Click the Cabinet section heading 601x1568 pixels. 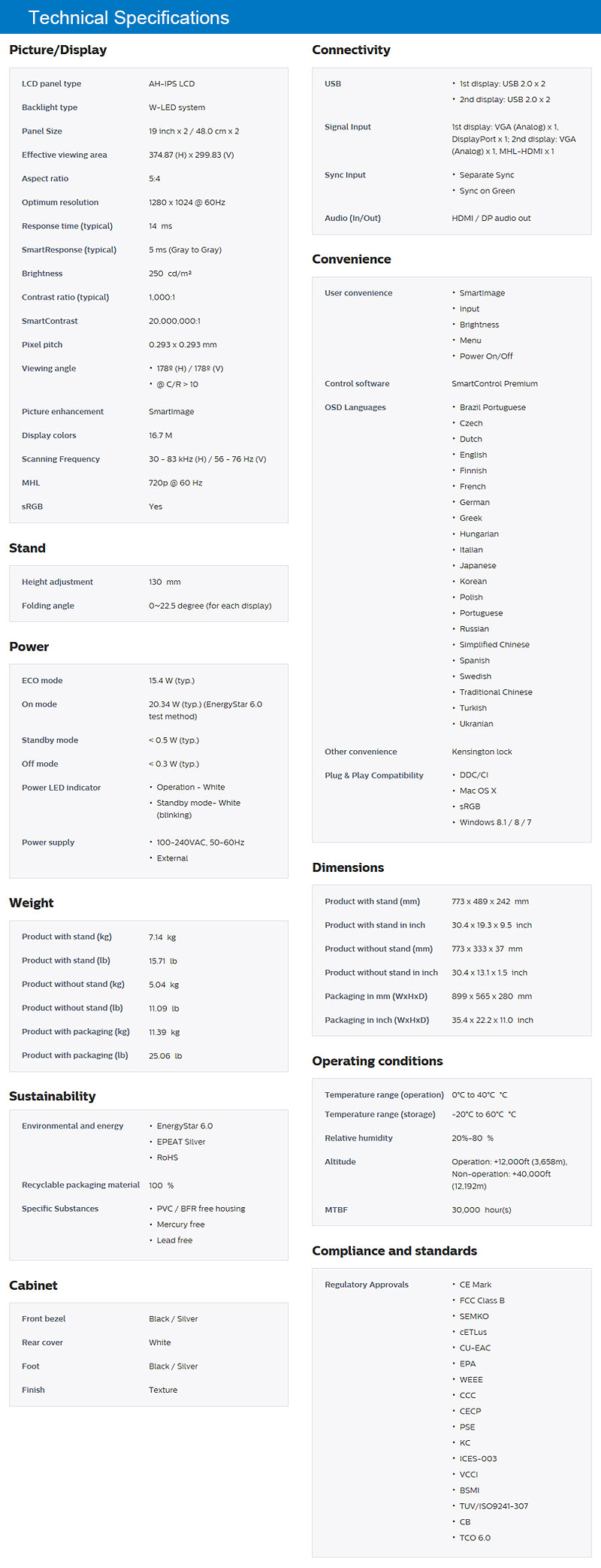click(x=33, y=1285)
